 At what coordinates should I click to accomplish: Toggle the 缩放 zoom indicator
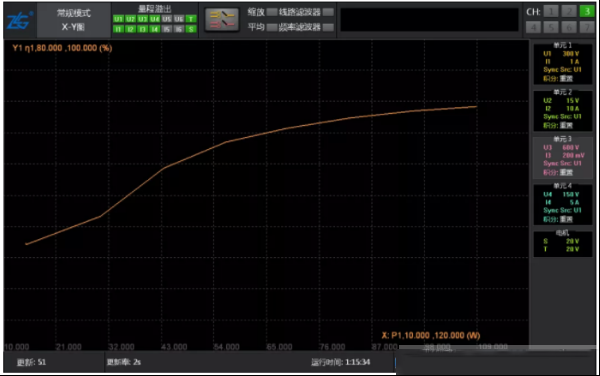(x=272, y=12)
